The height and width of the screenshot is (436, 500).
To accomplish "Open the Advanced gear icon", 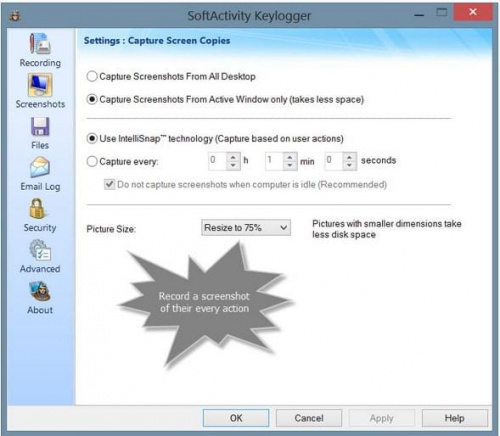I will pos(40,250).
